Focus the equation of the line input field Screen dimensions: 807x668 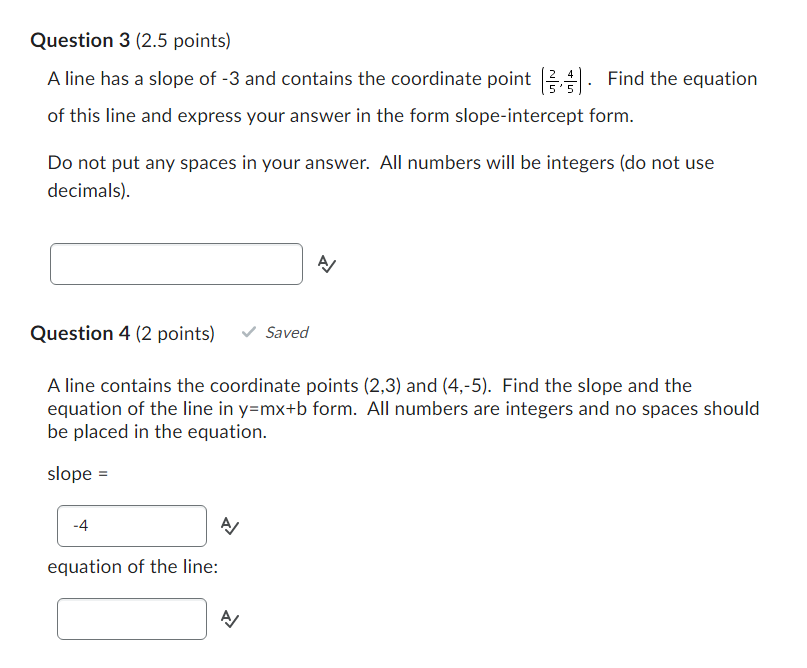[x=131, y=618]
